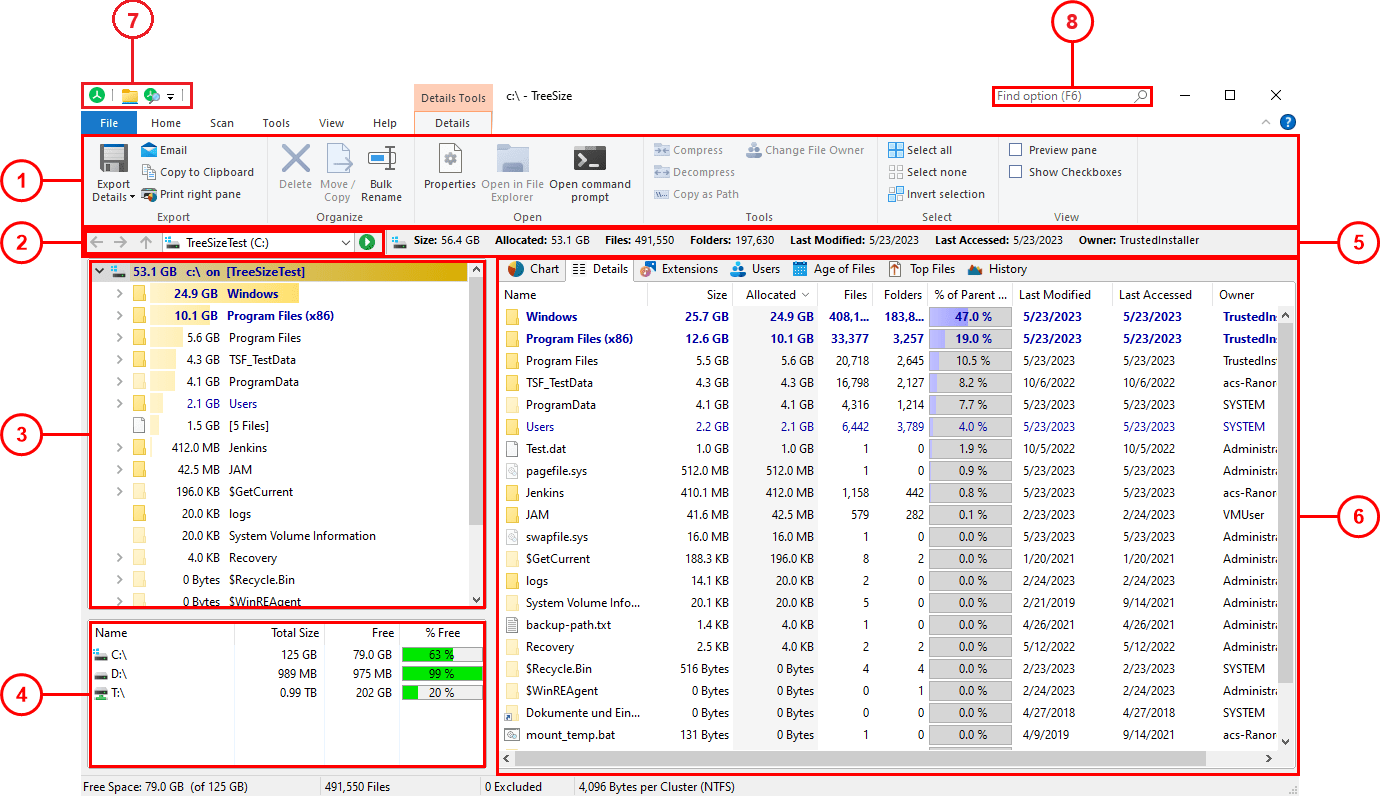The width and height of the screenshot is (1380, 797).
Task: Enable the Preview pane checkbox
Action: (x=1016, y=150)
